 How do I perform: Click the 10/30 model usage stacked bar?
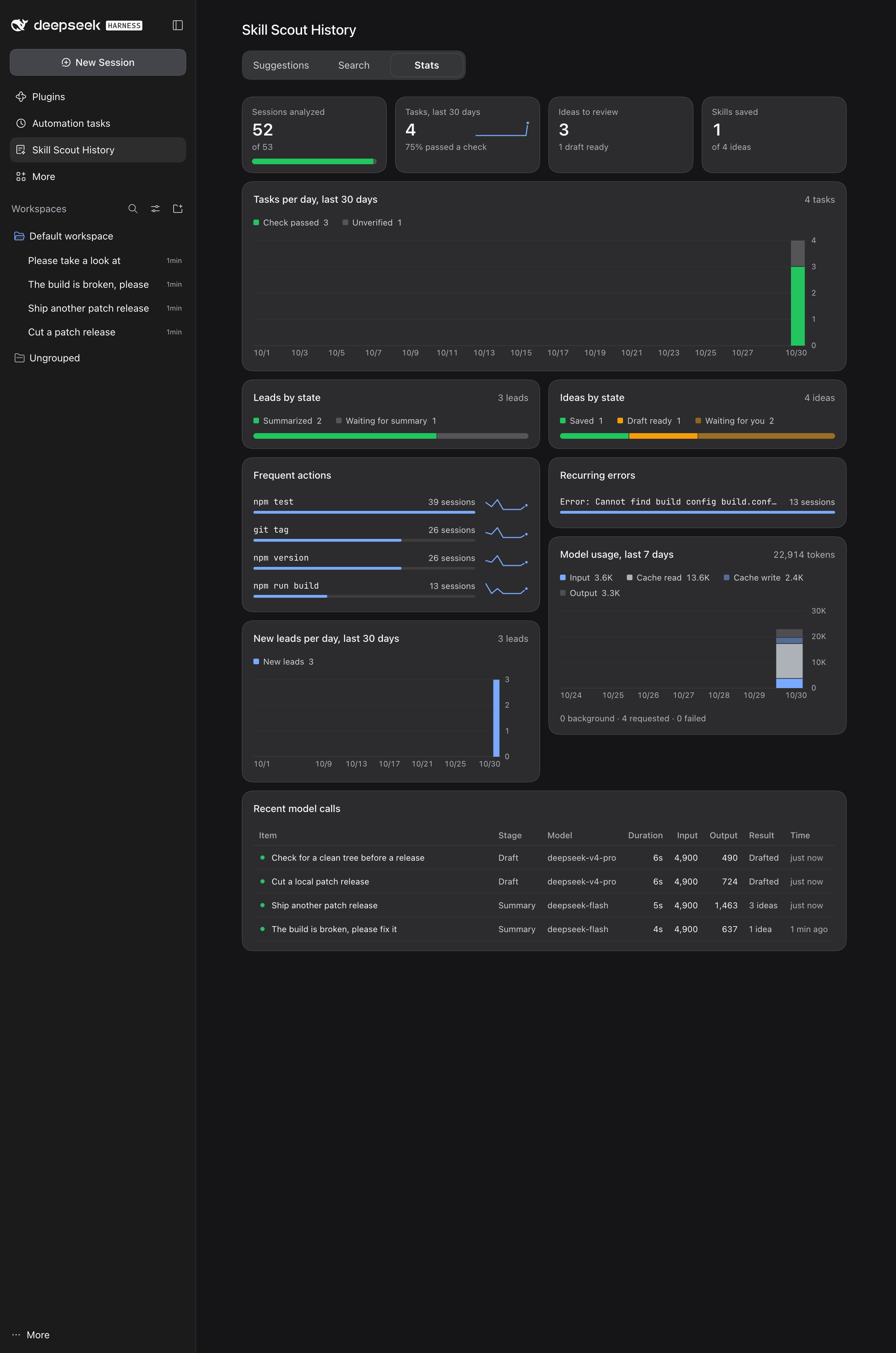789,659
